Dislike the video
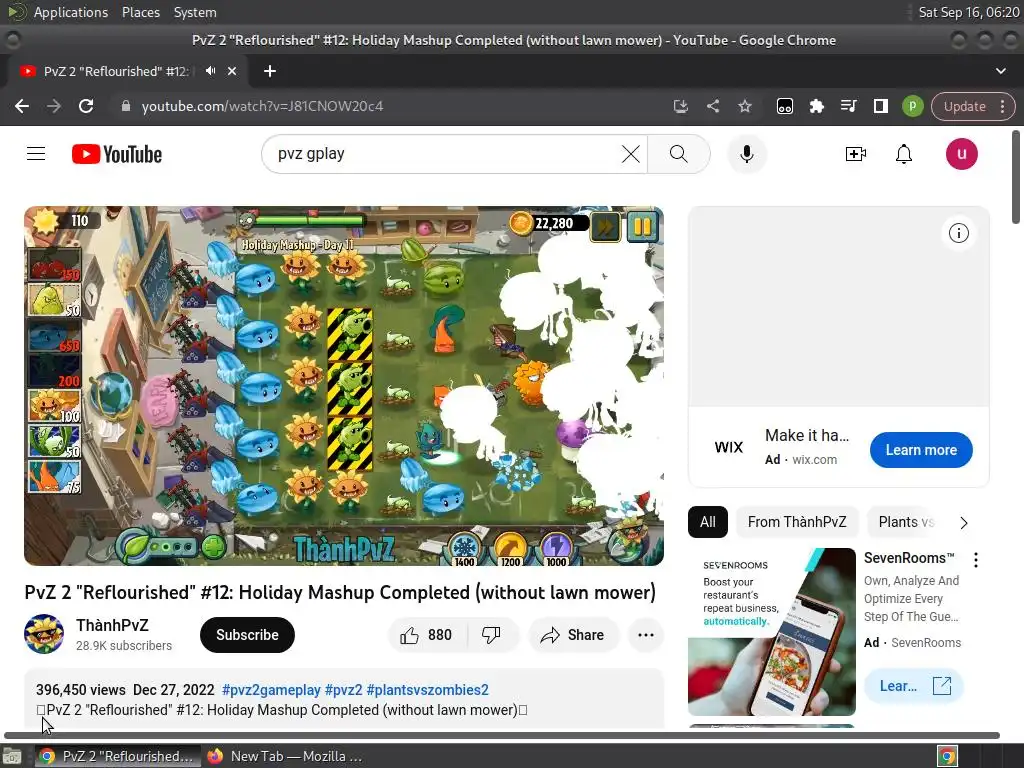 point(492,635)
